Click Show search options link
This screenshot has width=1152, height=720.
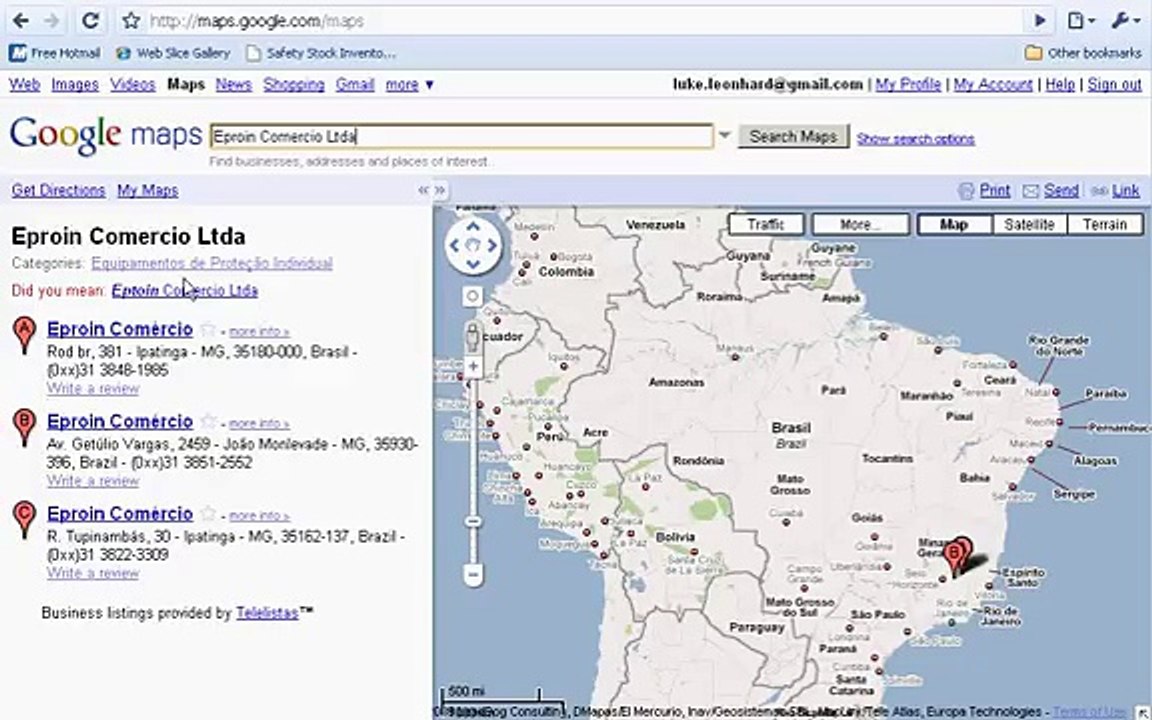915,139
